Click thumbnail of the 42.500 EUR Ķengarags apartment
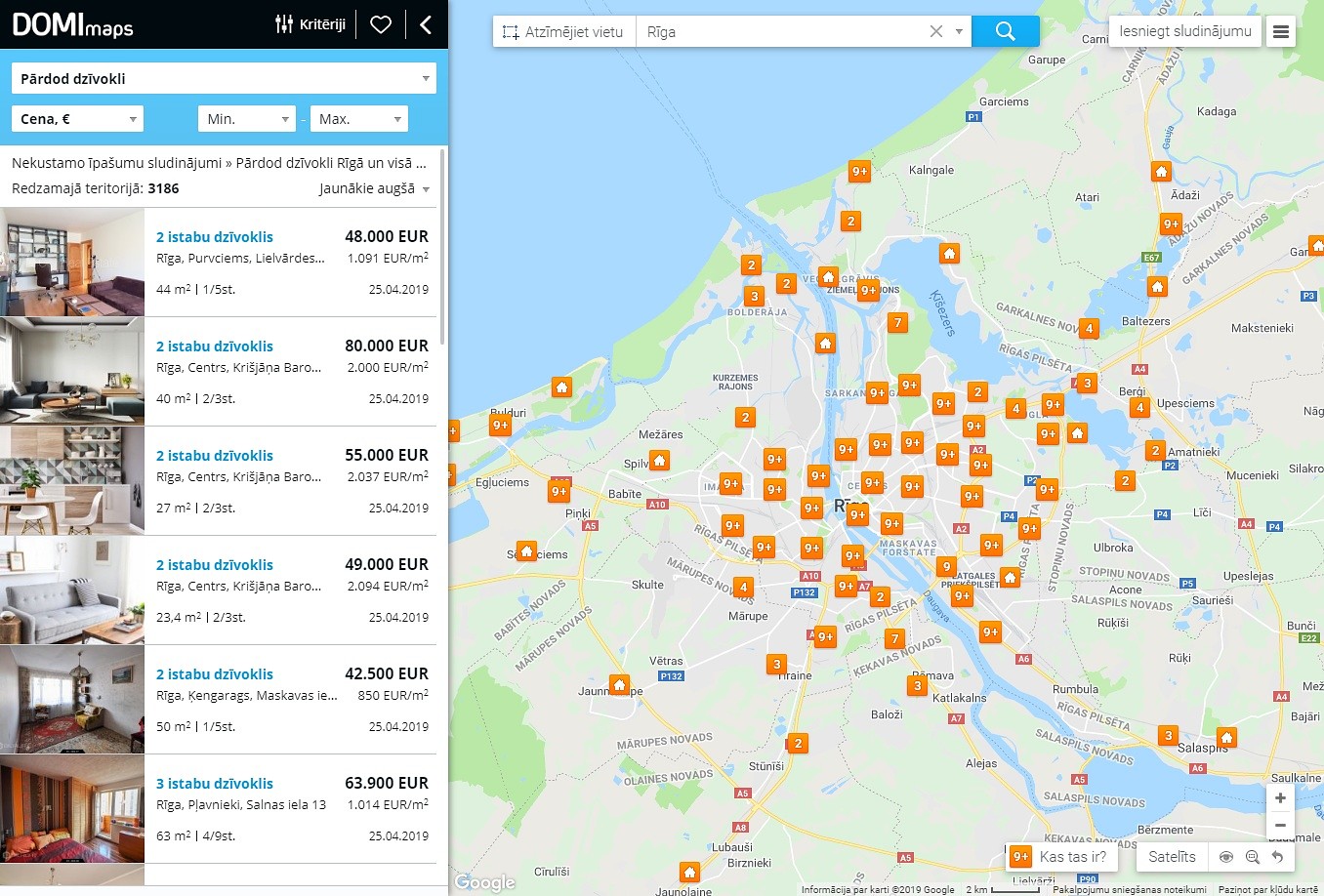Viewport: 1324px width, 896px height. coord(72,700)
